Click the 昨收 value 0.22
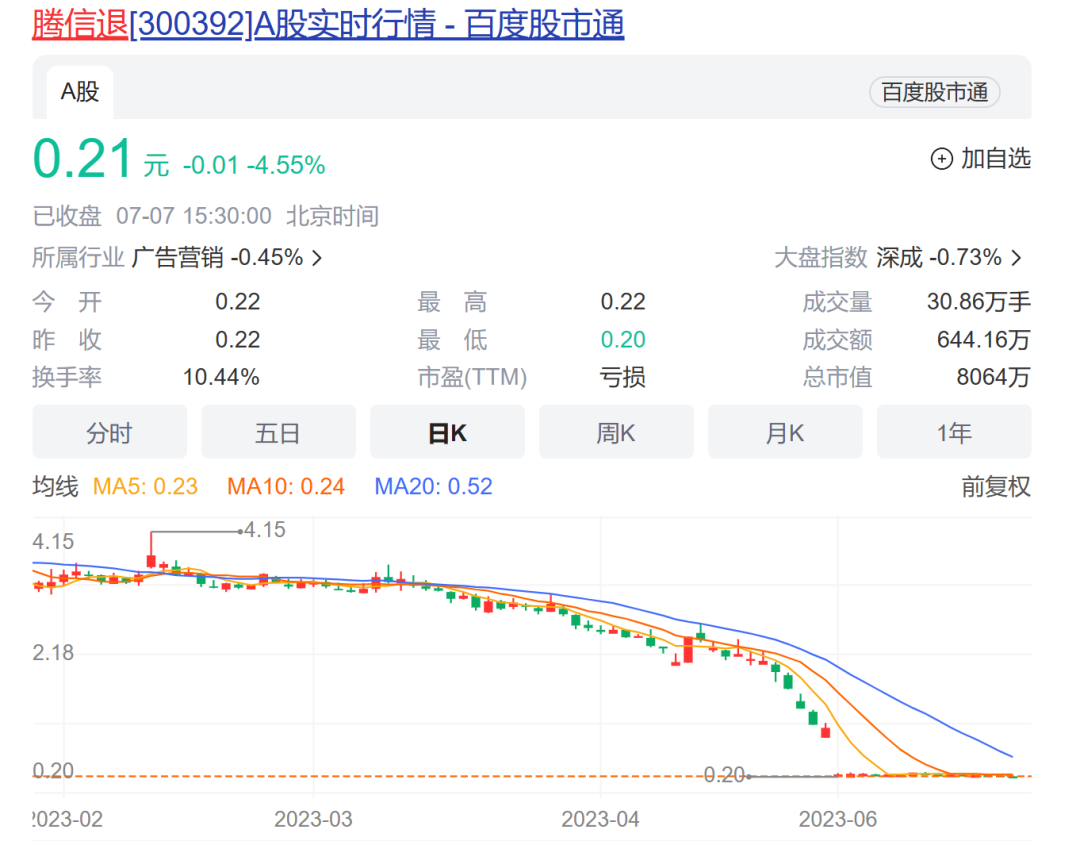The width and height of the screenshot is (1080, 841). pyautogui.click(x=238, y=340)
